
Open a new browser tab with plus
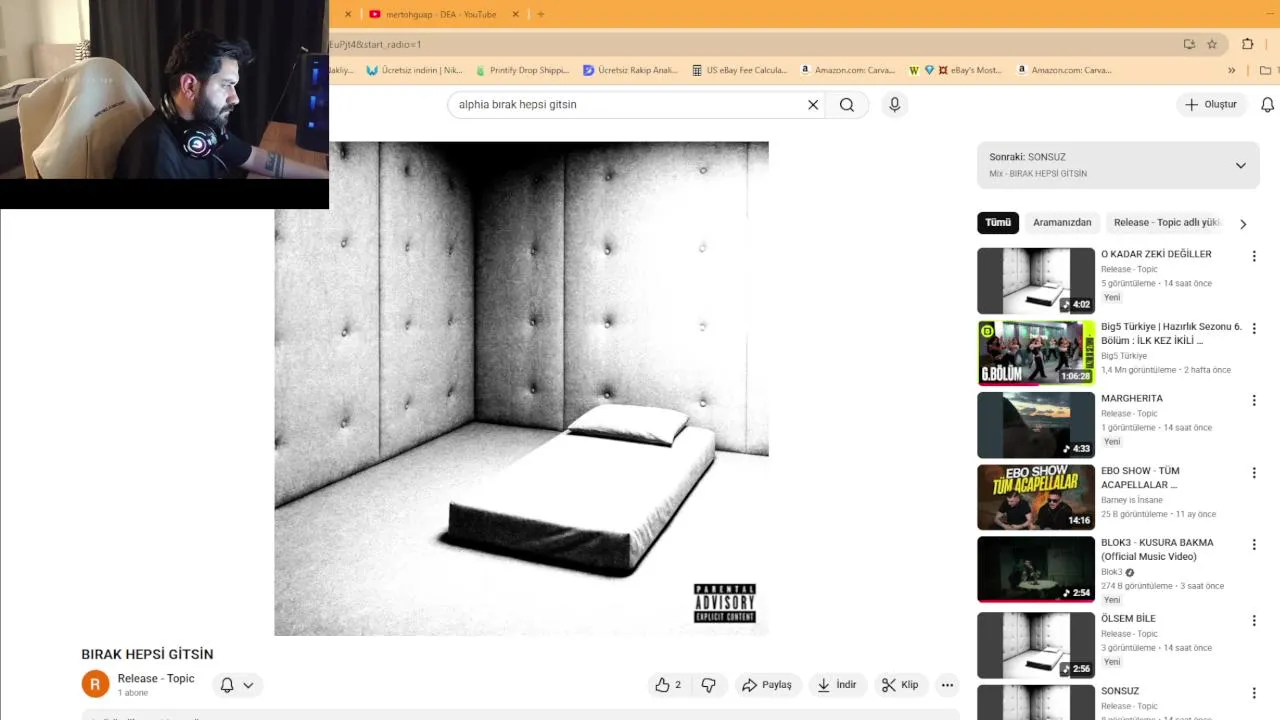(x=541, y=14)
